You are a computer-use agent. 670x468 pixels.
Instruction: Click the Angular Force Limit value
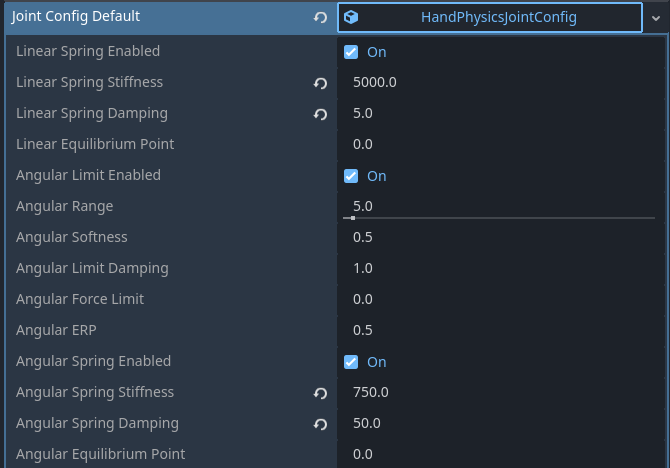point(500,300)
